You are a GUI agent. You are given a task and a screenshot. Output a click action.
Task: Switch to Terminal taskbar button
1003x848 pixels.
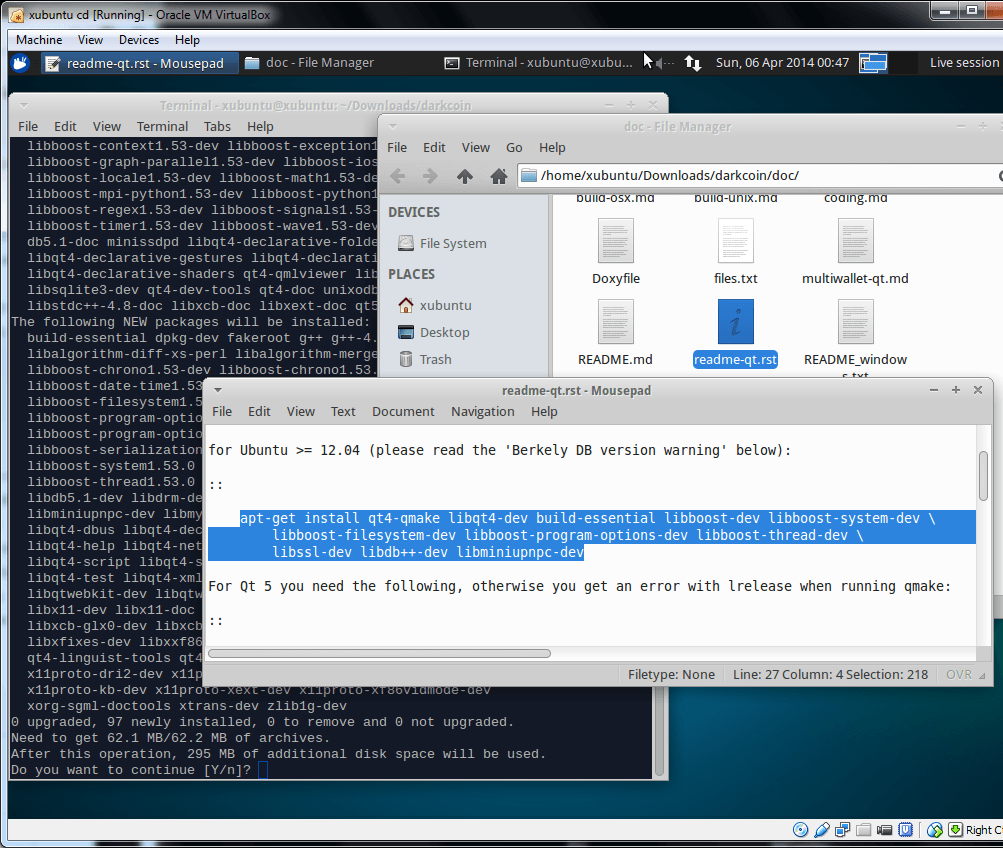539,63
